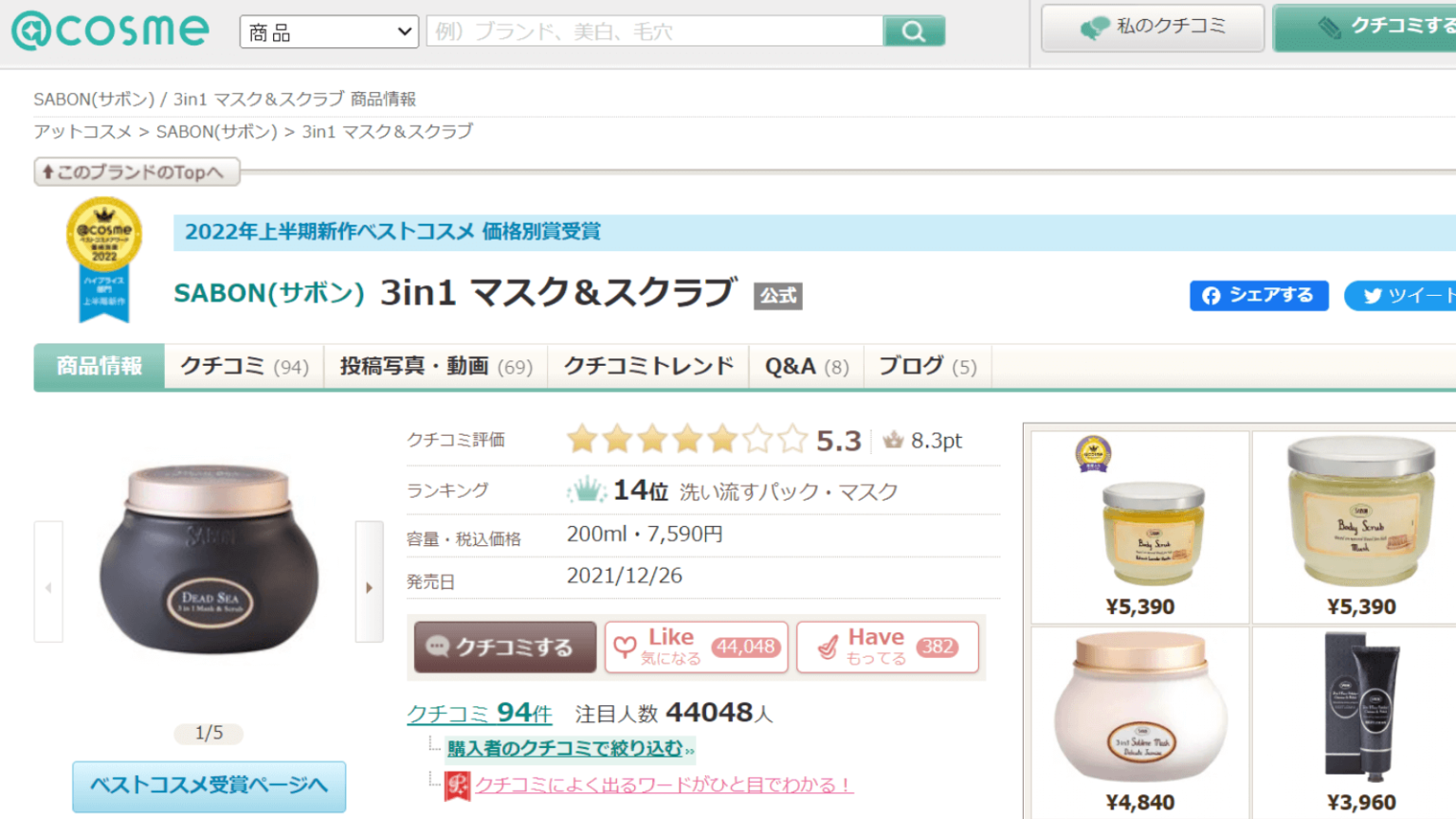This screenshot has height=819, width=1456.
Task: Click the Twitter bird icon on ツイート button
Action: pos(1372,296)
